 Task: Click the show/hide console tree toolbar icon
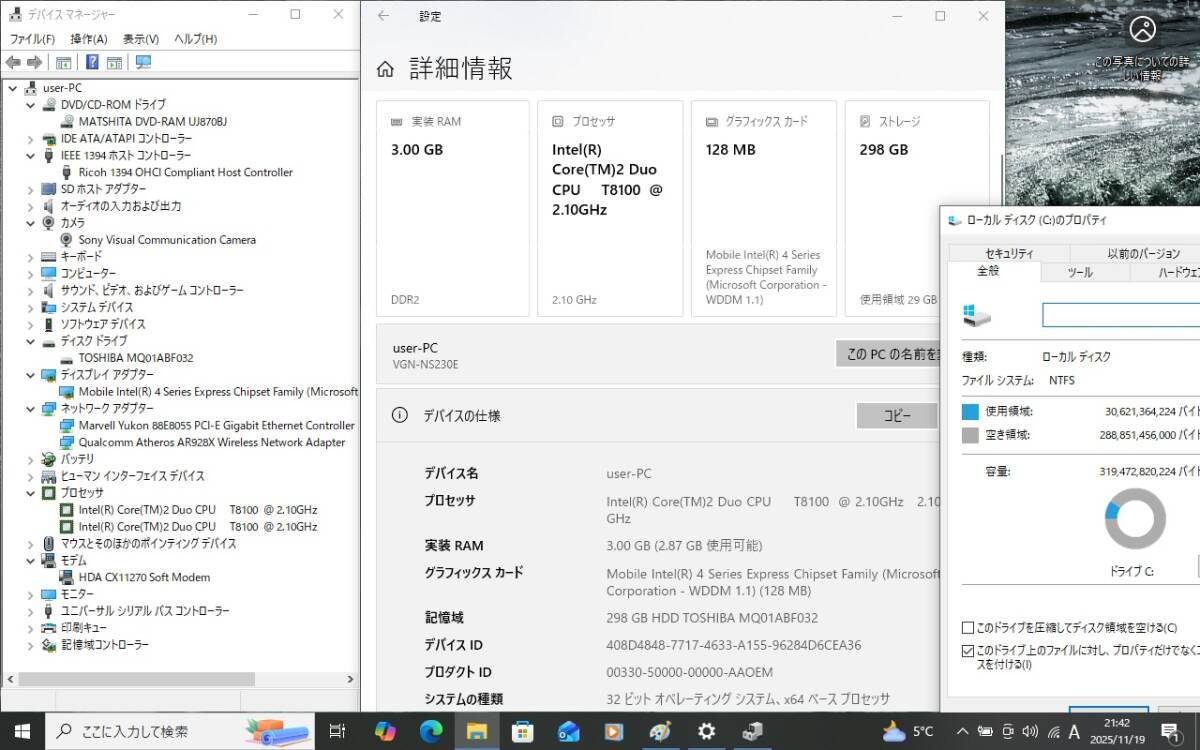pyautogui.click(x=65, y=62)
